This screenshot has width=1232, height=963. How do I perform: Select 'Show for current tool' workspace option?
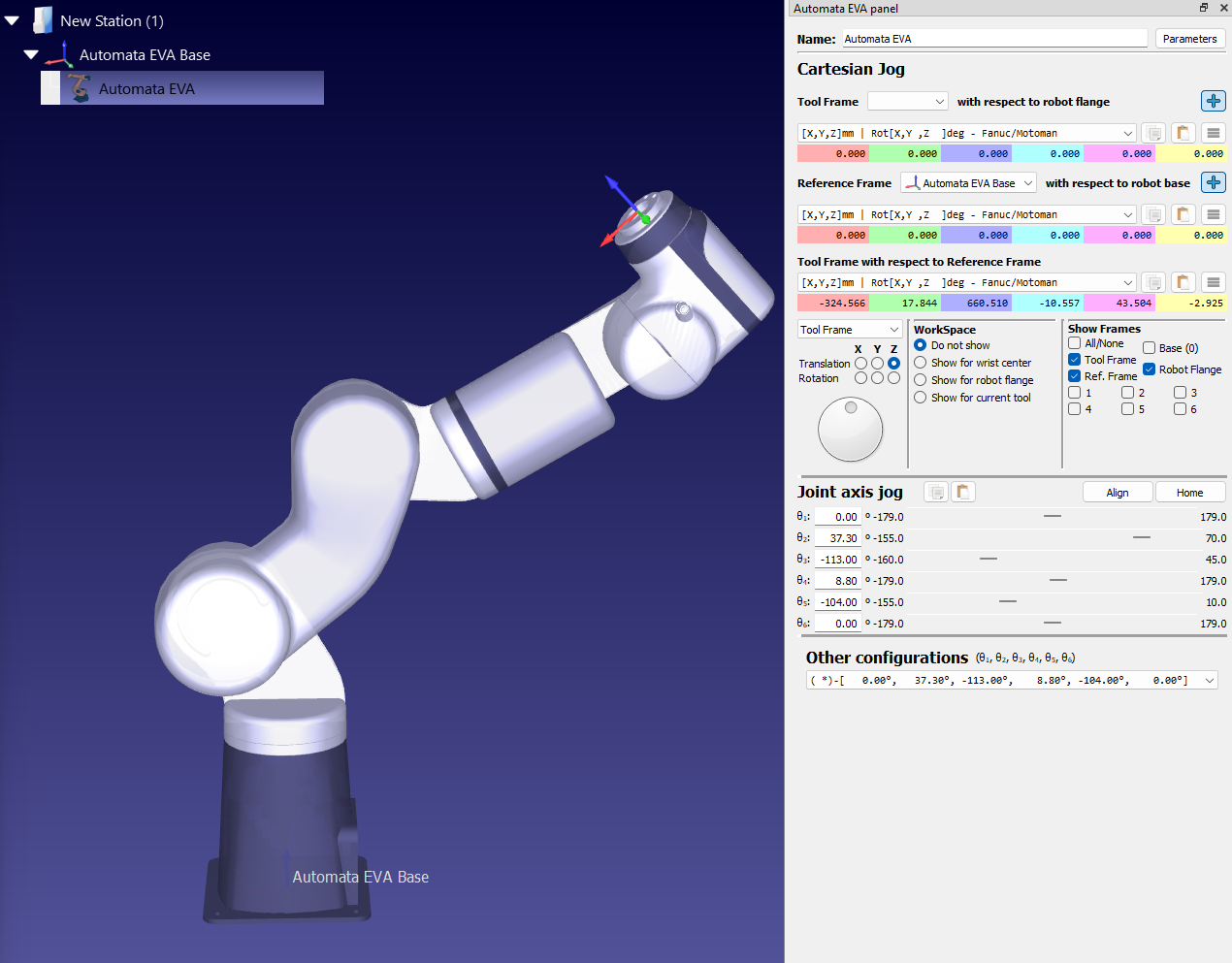click(921, 398)
